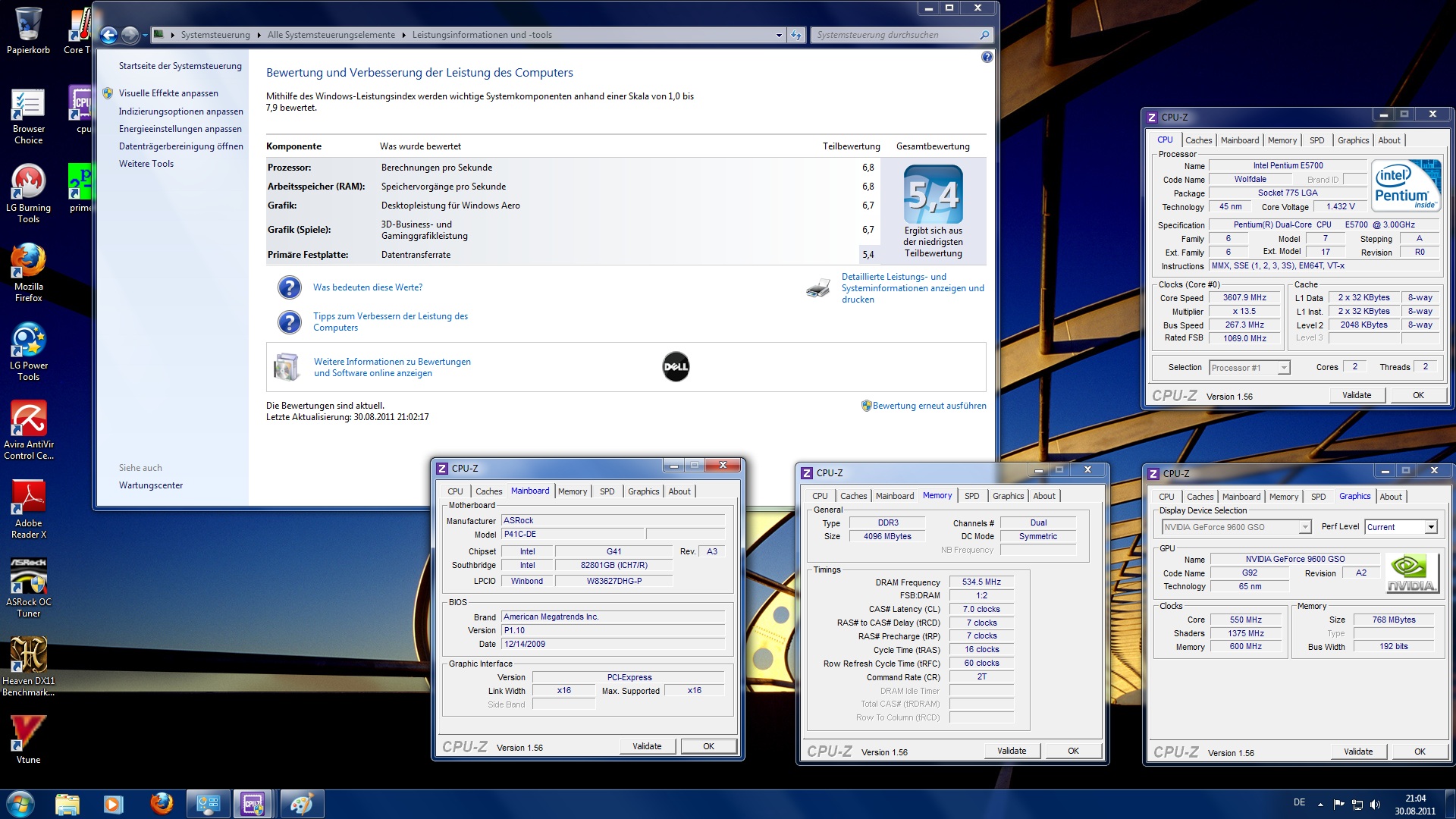The height and width of the screenshot is (819, 1456).
Task: Click Startseite der Systemsteuerung link
Action: coord(180,66)
